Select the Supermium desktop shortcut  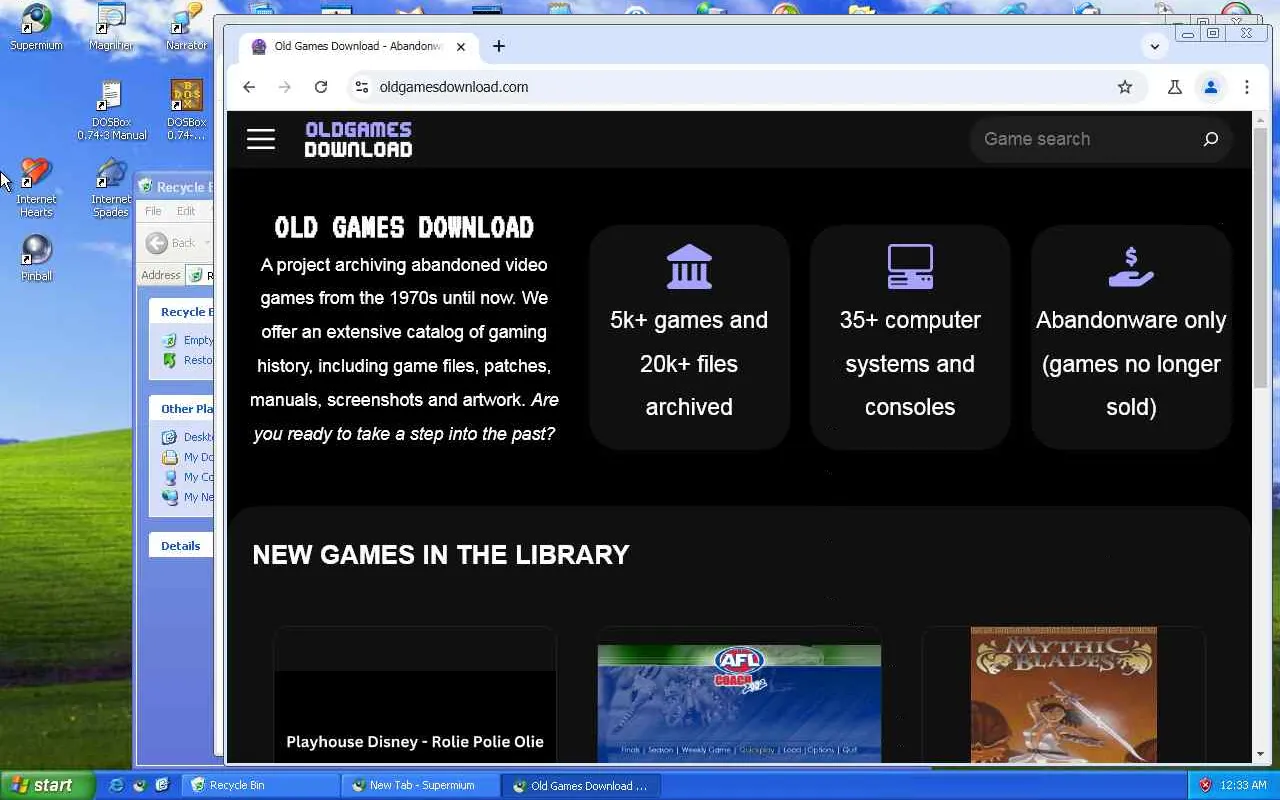[x=36, y=27]
